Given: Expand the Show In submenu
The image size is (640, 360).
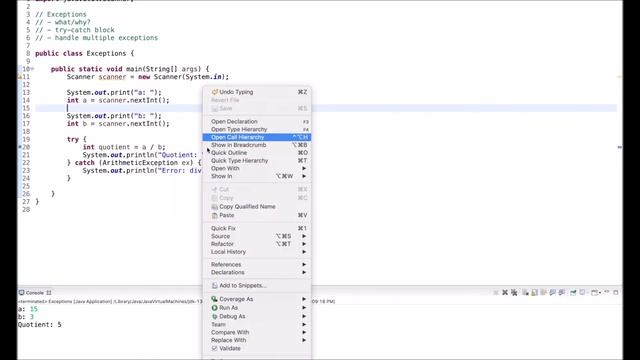Looking at the screenshot, I should [x=257, y=176].
